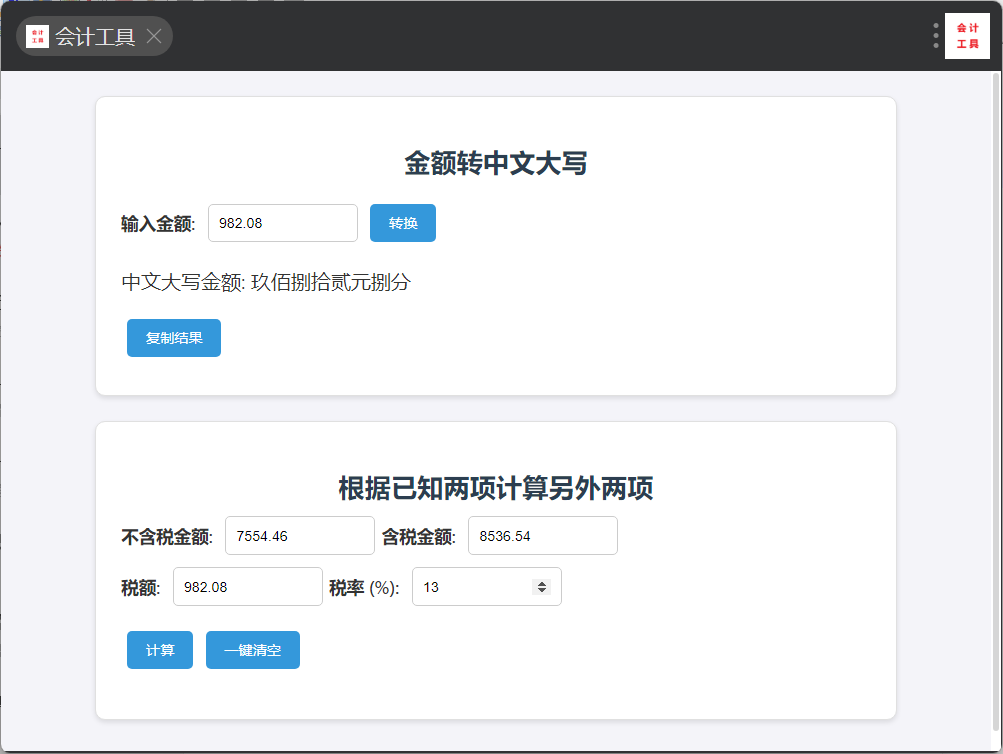The height and width of the screenshot is (754, 1003).
Task: Click the 一键清空 button
Action: (253, 650)
